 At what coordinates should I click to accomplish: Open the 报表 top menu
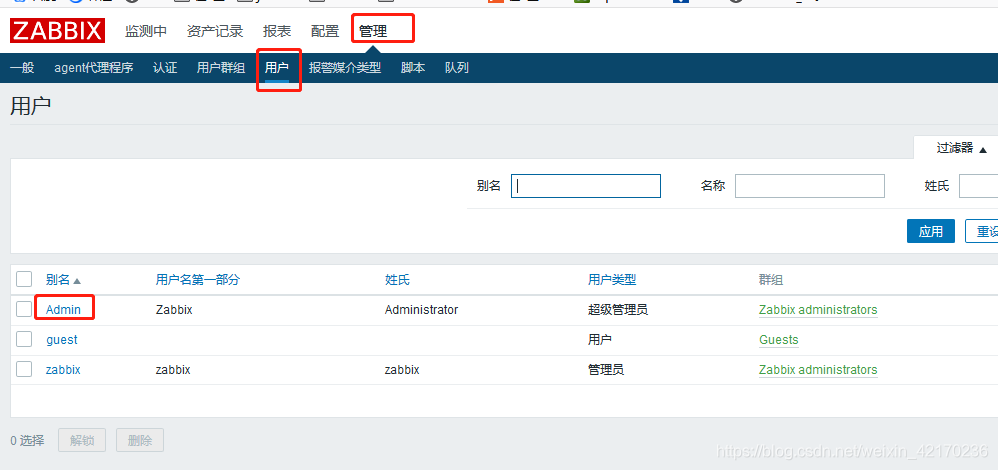[x=277, y=31]
